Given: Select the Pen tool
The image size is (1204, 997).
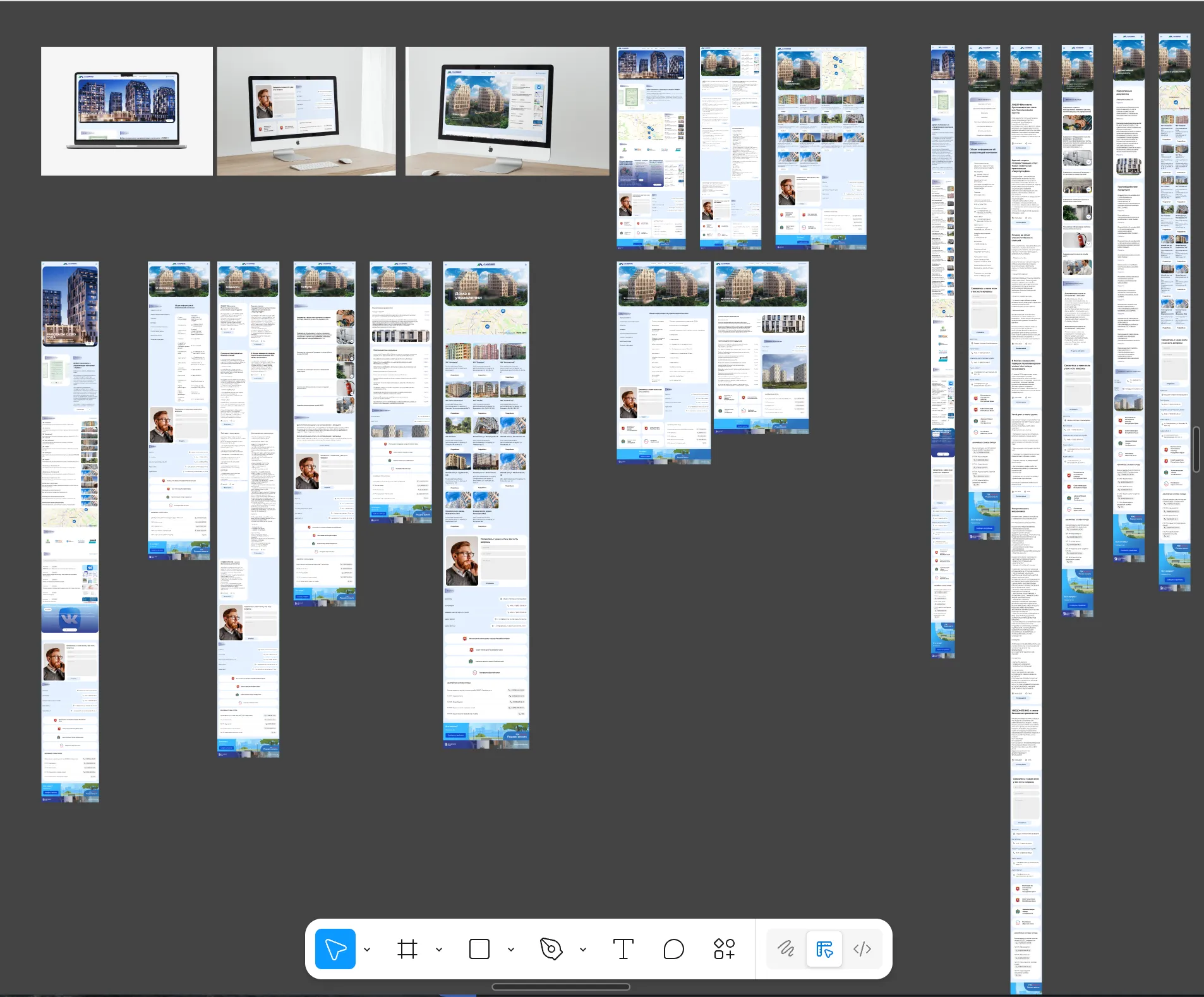Looking at the screenshot, I should coord(551,949).
